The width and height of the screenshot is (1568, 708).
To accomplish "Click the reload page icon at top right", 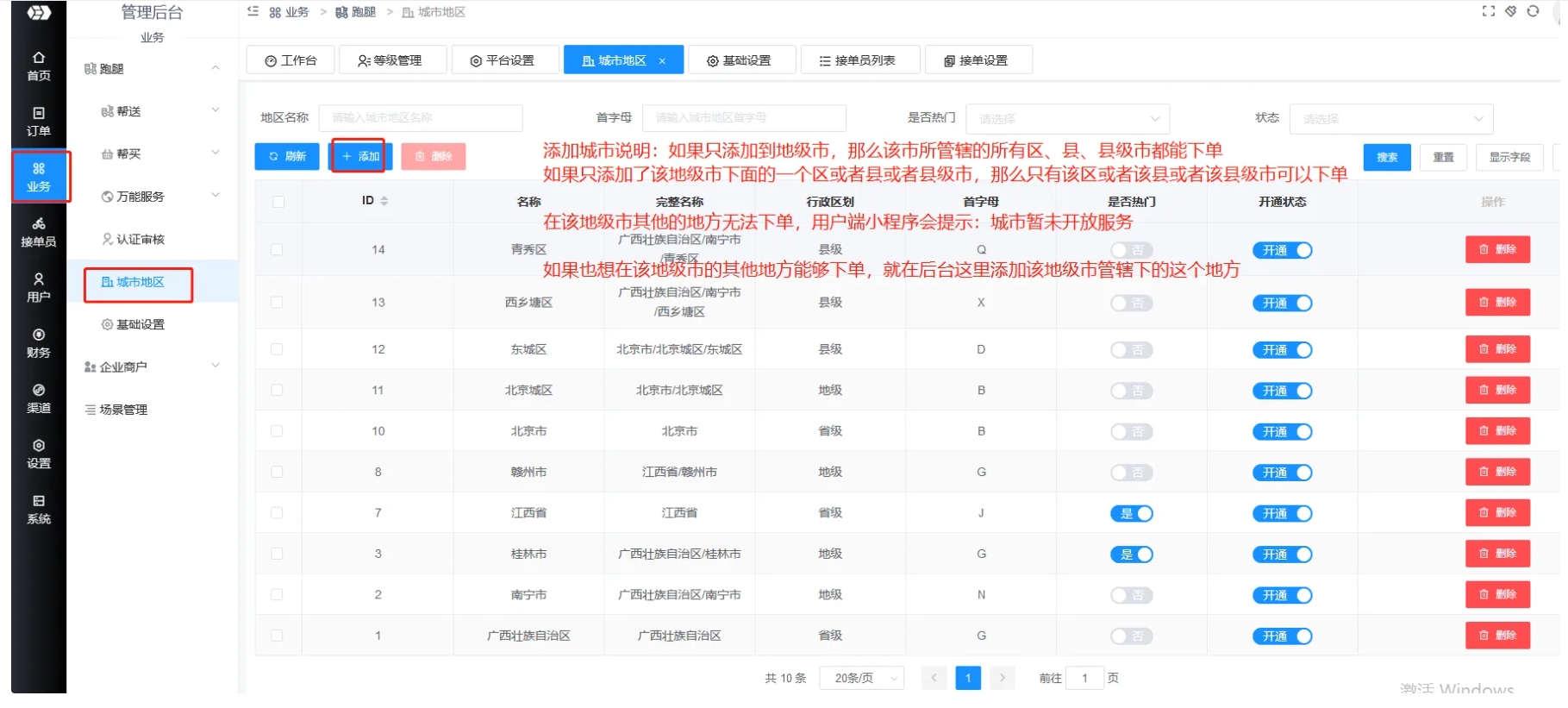I will (x=1533, y=11).
